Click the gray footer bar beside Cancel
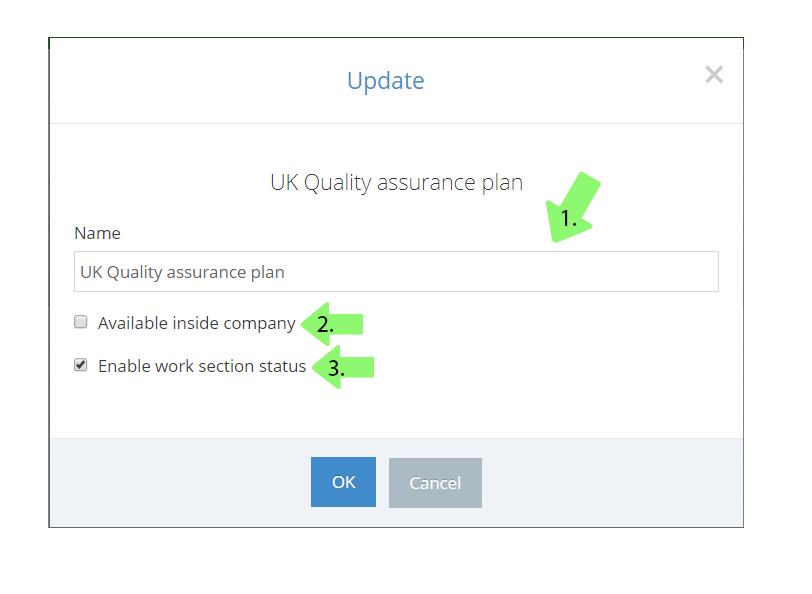812x594 pixels. pyautogui.click(x=611, y=483)
